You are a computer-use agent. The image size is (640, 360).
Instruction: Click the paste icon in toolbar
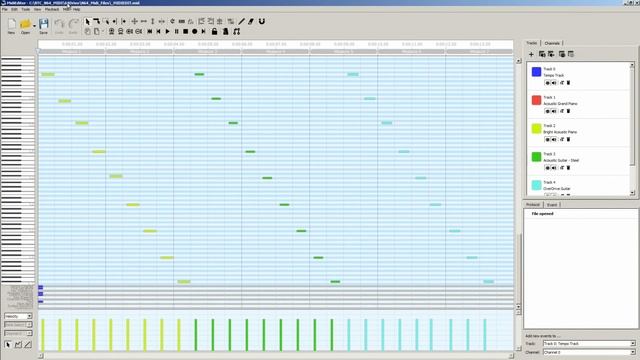coord(97,31)
